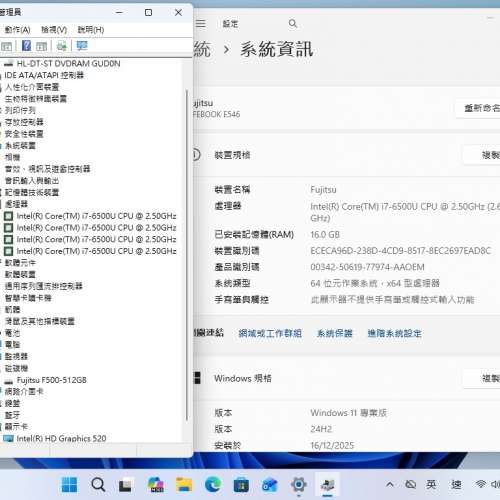Open 進階系統設定 link
Viewport: 500px width, 500px height.
pos(394,333)
